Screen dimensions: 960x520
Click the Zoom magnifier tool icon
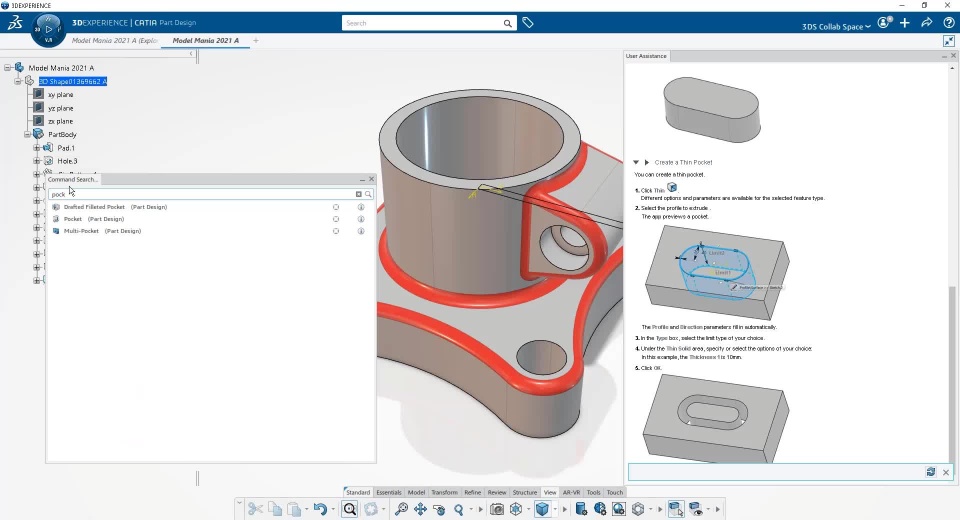point(459,509)
